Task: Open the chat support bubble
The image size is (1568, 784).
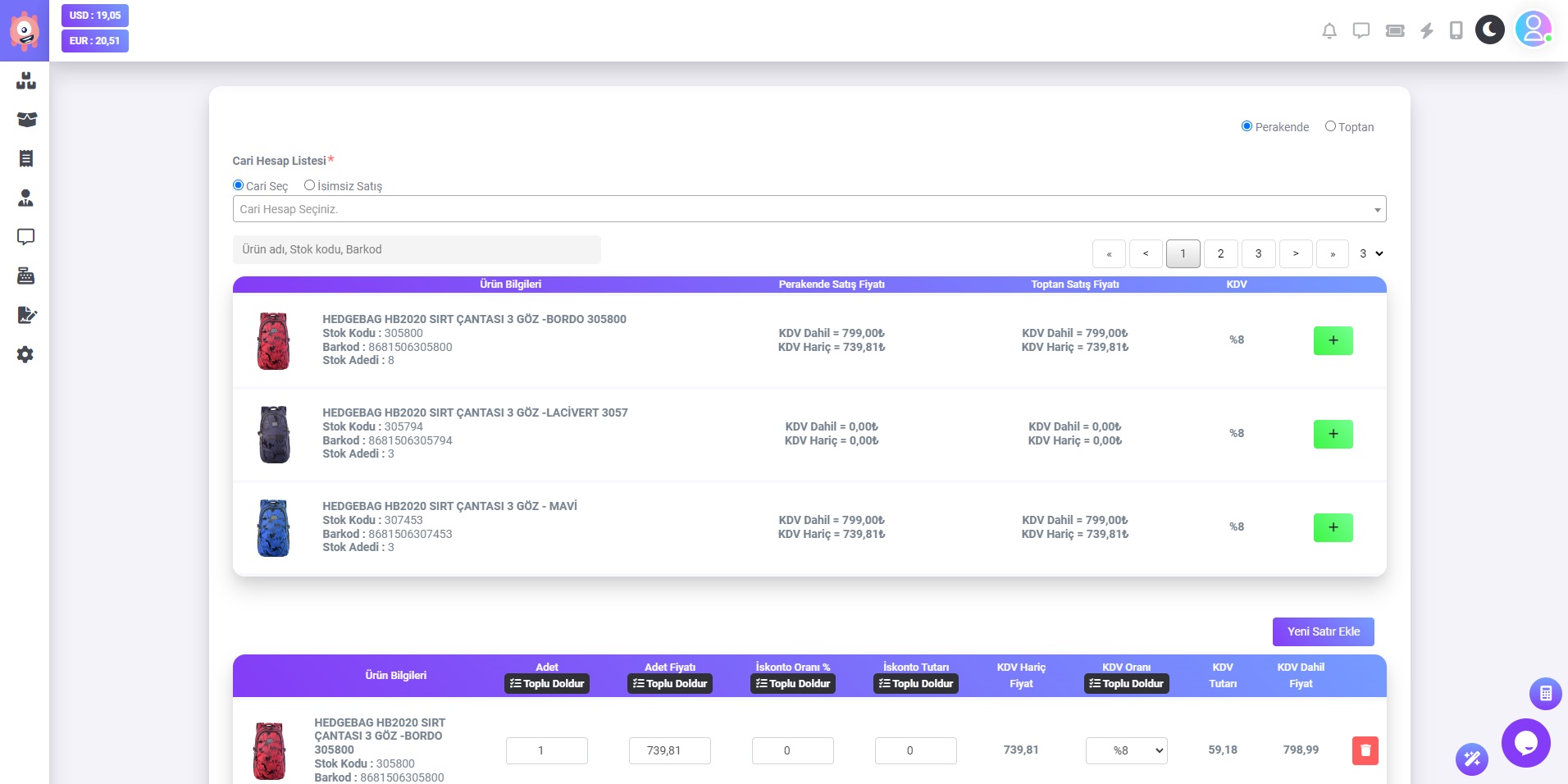Action: [1525, 743]
